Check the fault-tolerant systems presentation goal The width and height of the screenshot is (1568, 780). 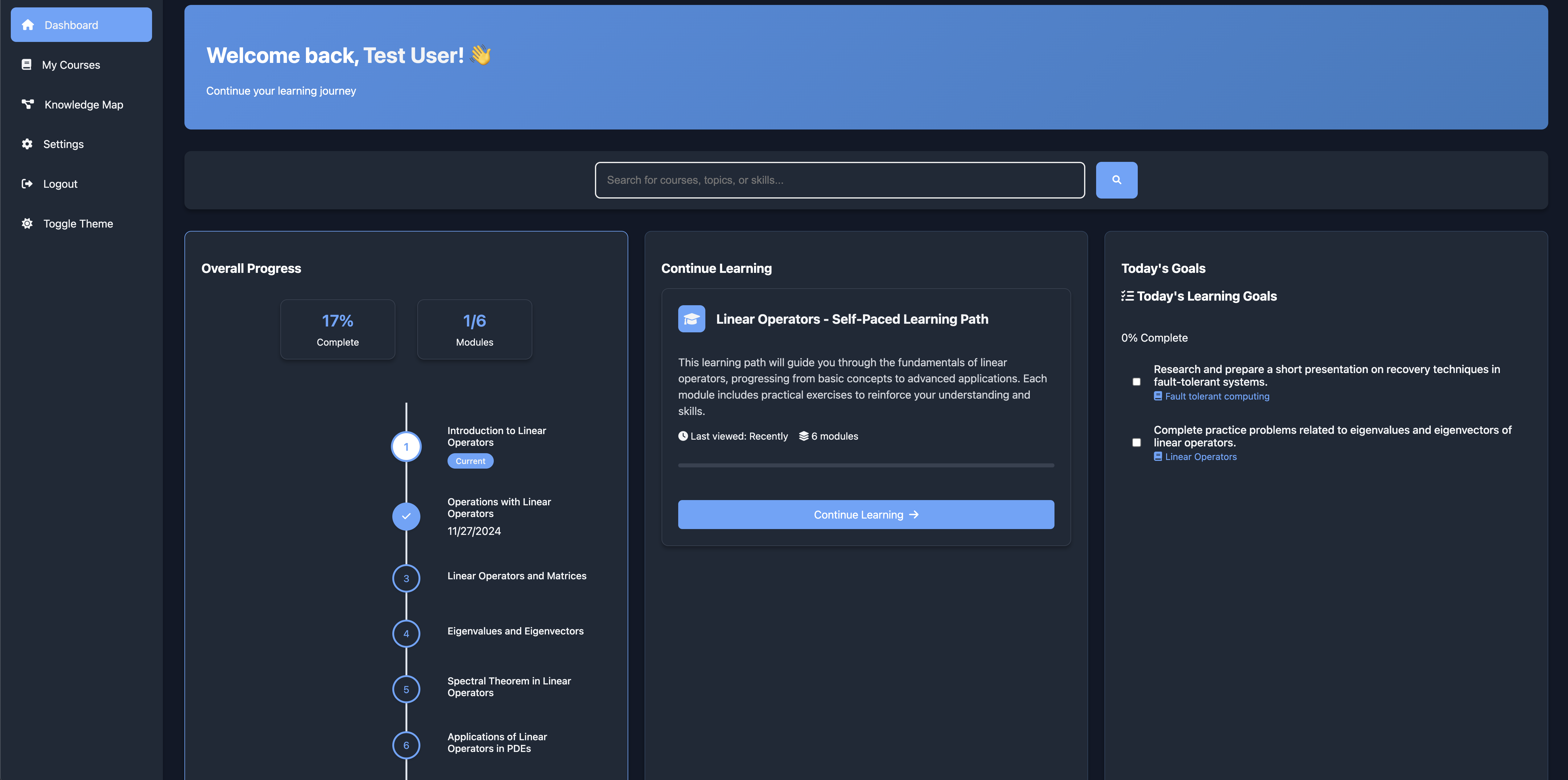pos(1137,381)
